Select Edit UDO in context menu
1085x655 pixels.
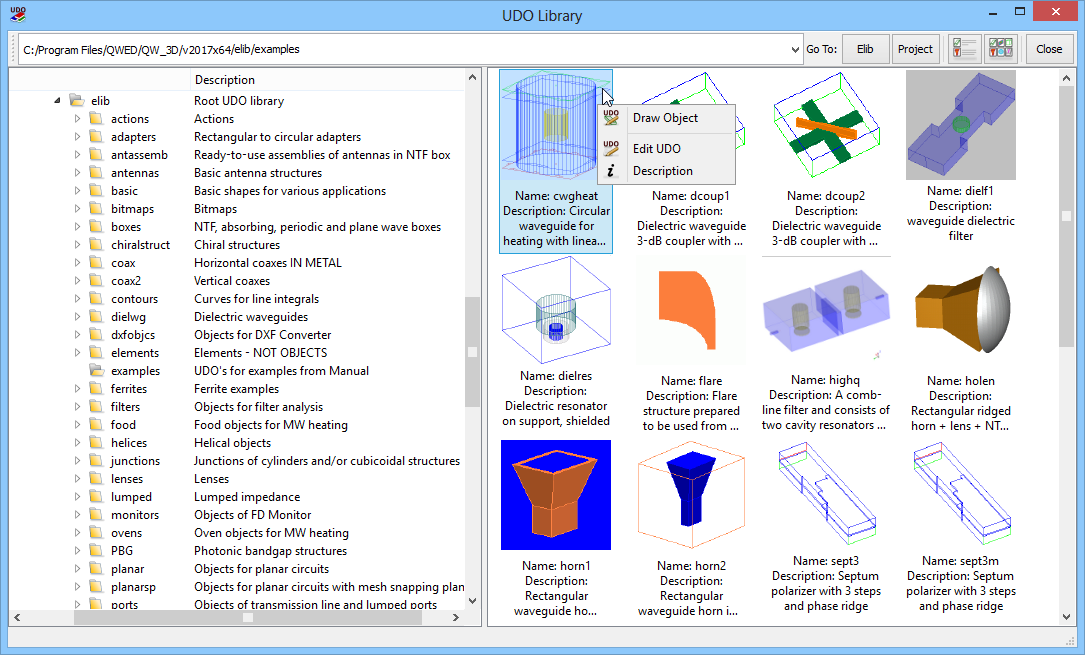656,149
